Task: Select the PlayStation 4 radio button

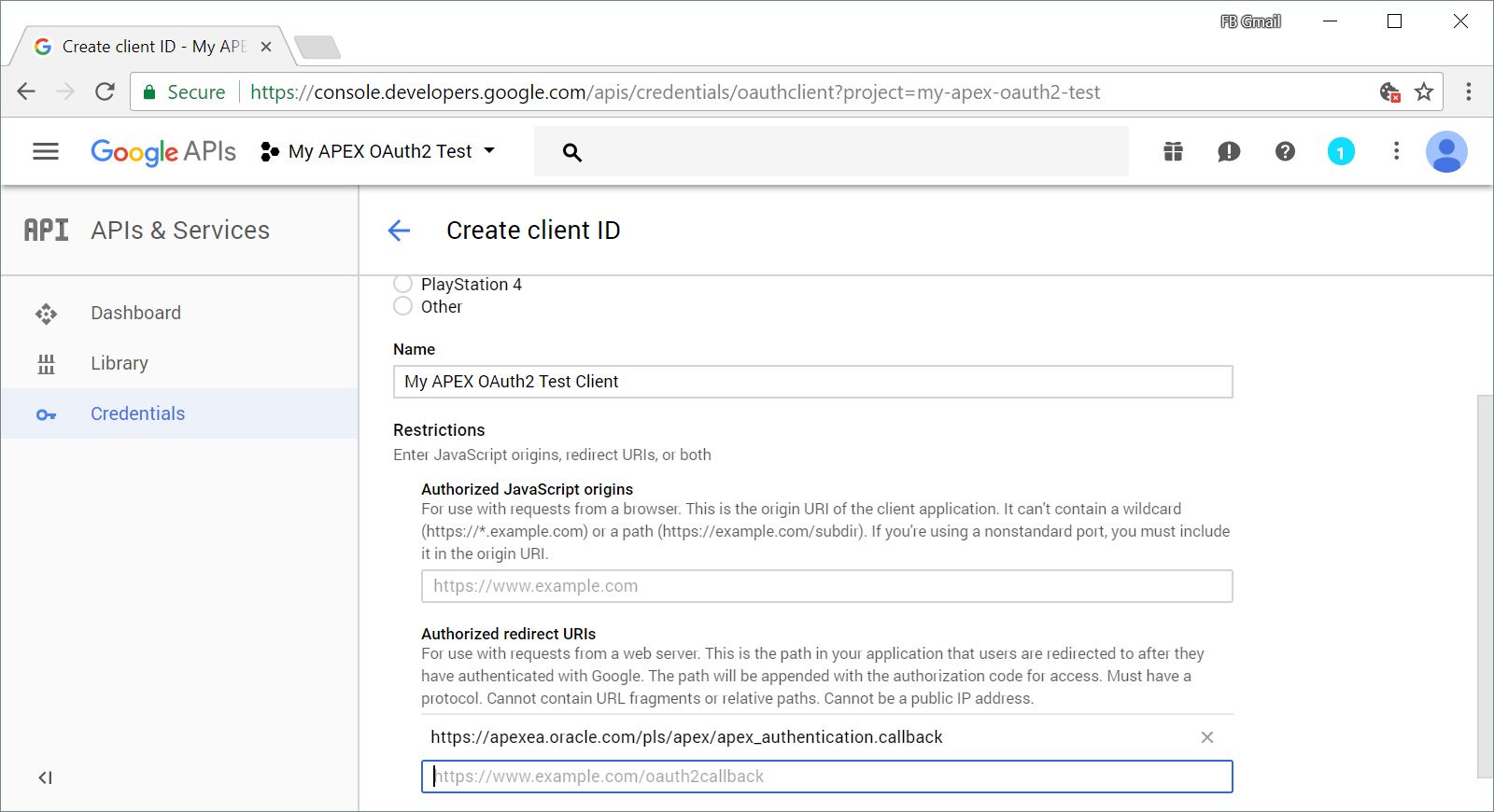Action: coord(402,284)
